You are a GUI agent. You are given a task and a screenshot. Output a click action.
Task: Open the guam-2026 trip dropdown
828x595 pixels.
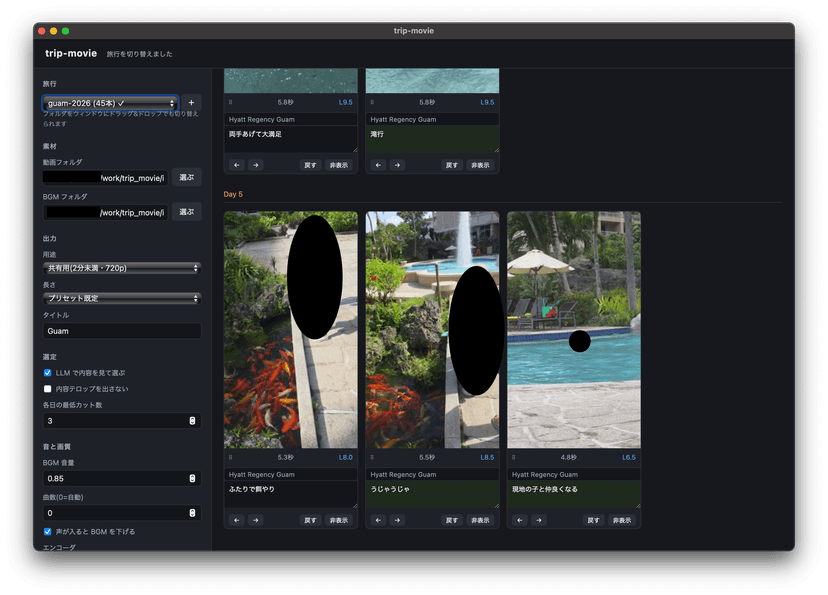pos(110,103)
